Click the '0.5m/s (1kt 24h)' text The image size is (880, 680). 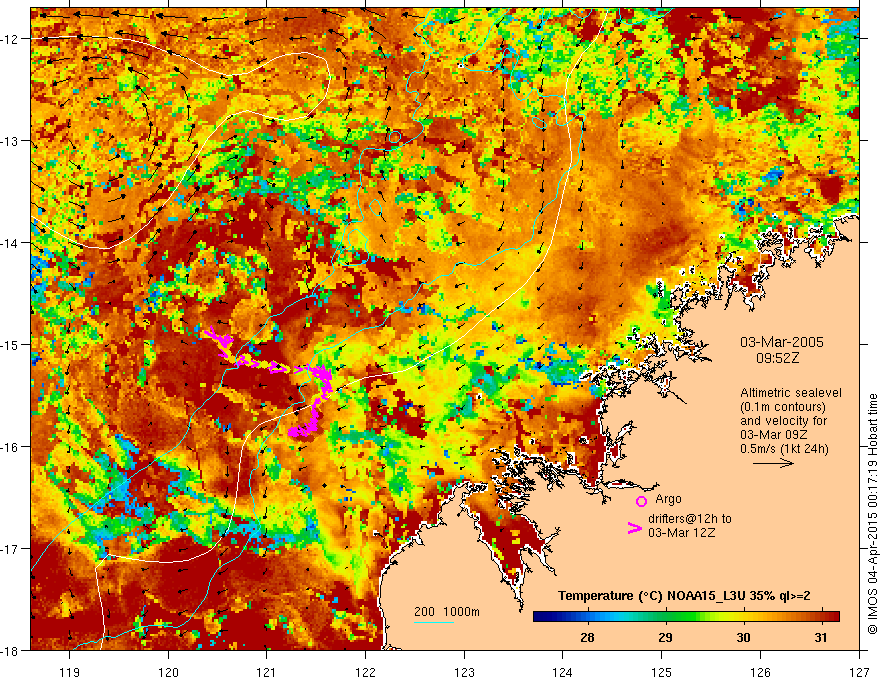(785, 449)
